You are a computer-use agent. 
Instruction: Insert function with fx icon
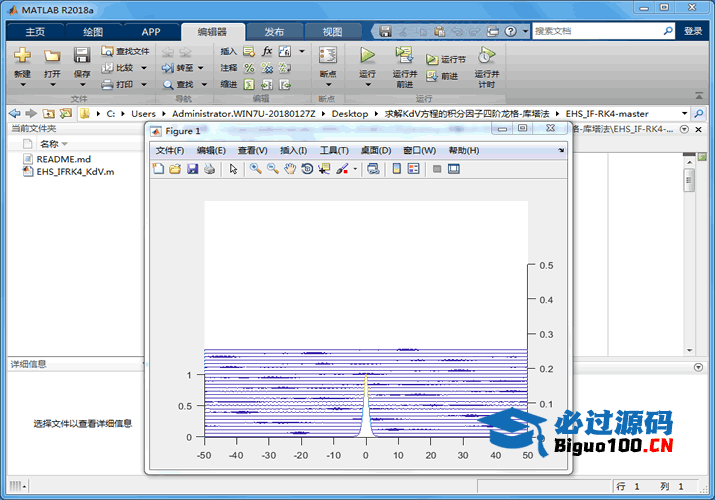point(267,51)
